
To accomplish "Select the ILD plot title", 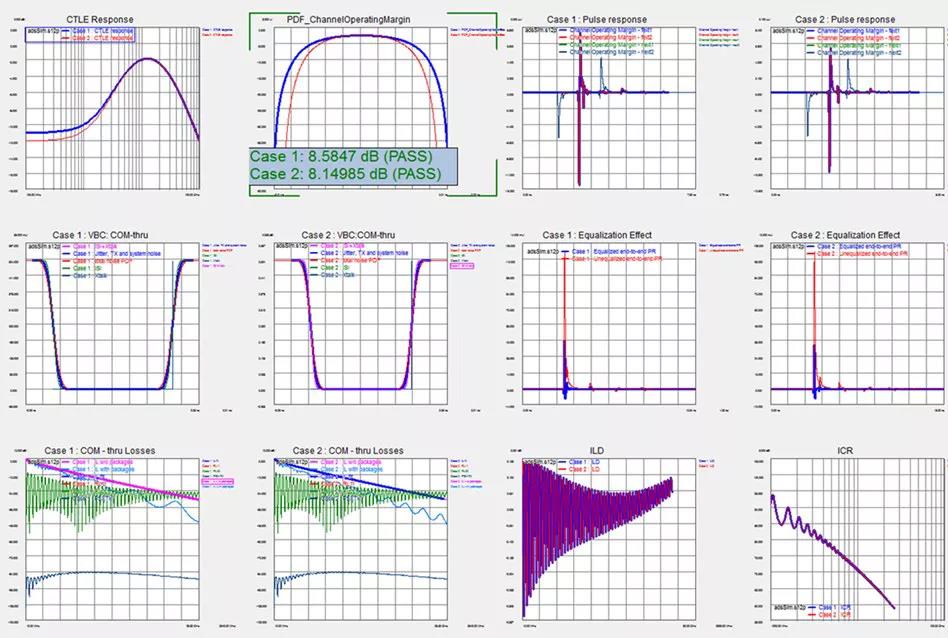I will tap(597, 451).
